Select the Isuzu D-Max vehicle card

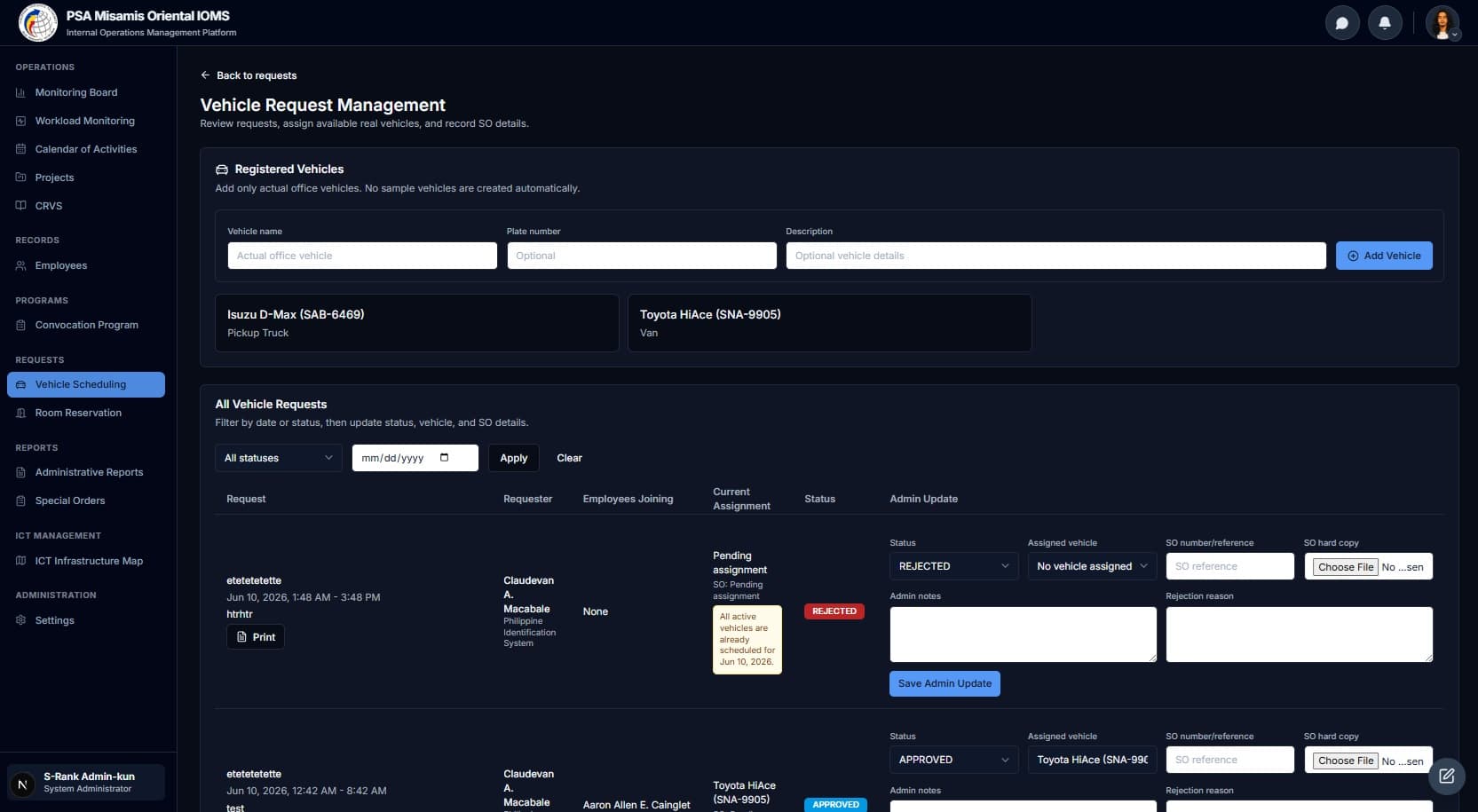pyautogui.click(x=416, y=323)
